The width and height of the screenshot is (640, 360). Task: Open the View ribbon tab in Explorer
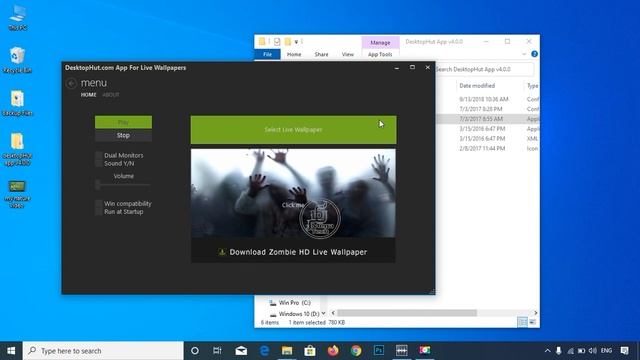348,54
